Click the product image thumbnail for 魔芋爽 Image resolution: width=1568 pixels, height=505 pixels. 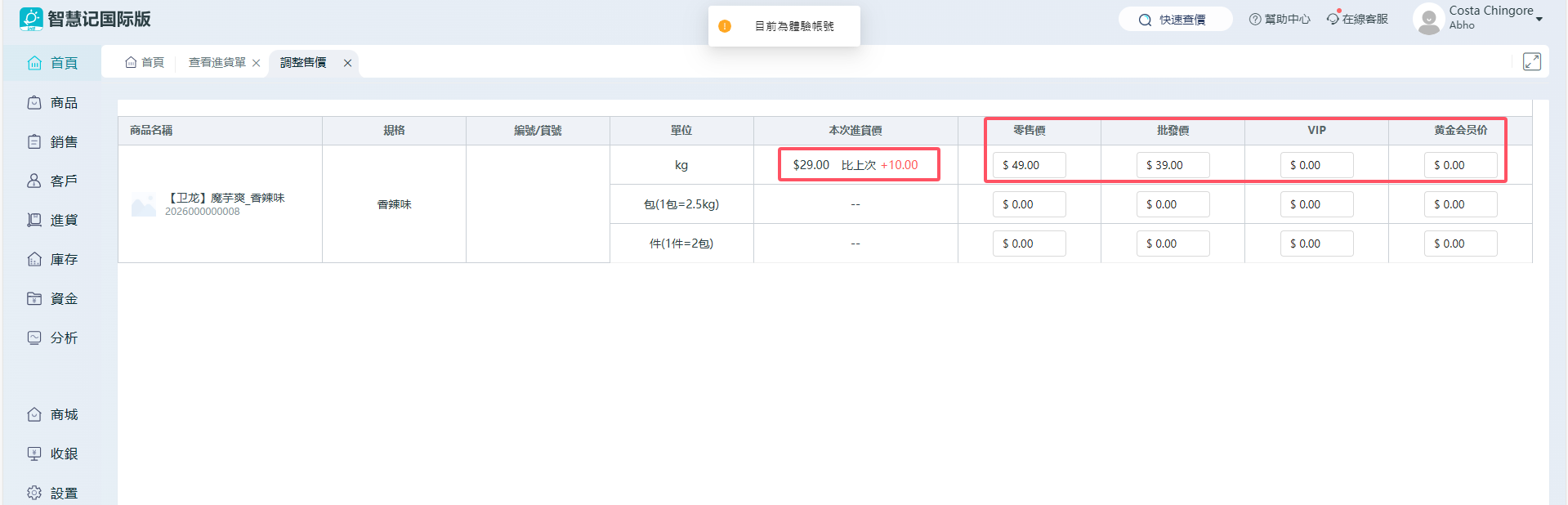144,205
